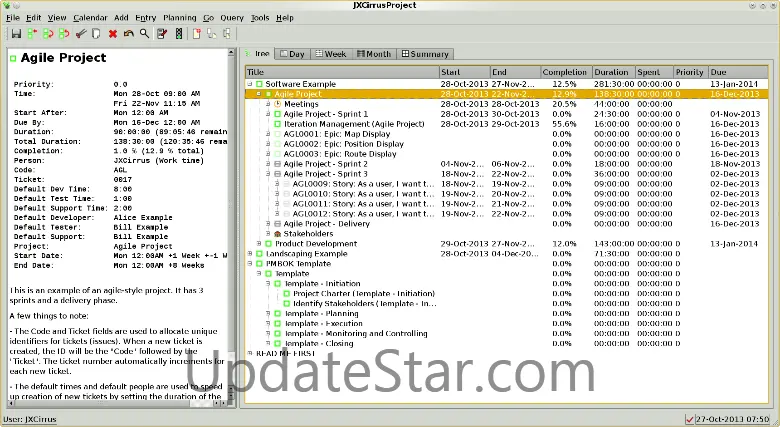The height and width of the screenshot is (427, 780).
Task: Expand the Template - Planning node
Action: tap(268, 313)
